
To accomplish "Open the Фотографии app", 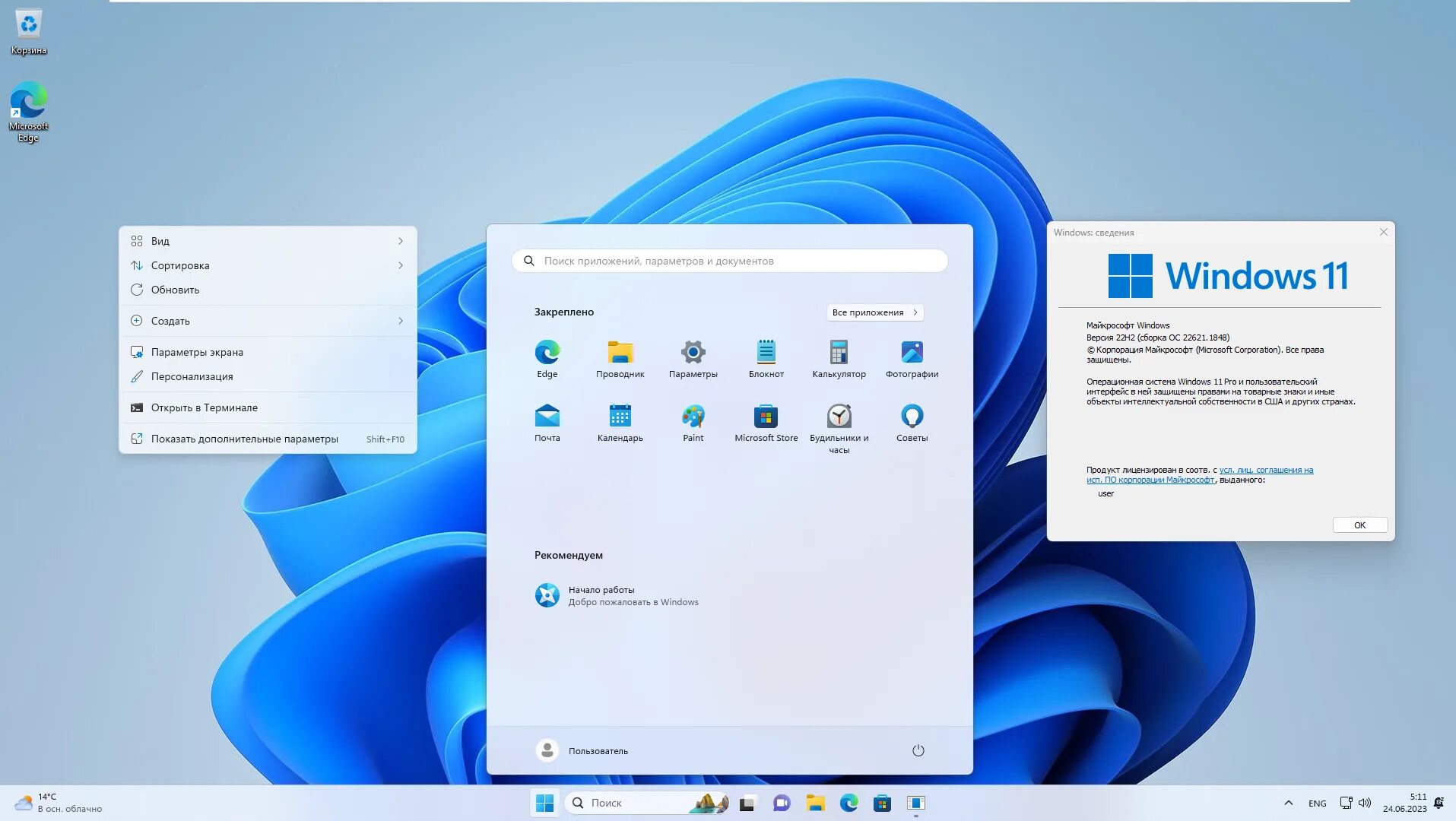I will pyautogui.click(x=912, y=359).
